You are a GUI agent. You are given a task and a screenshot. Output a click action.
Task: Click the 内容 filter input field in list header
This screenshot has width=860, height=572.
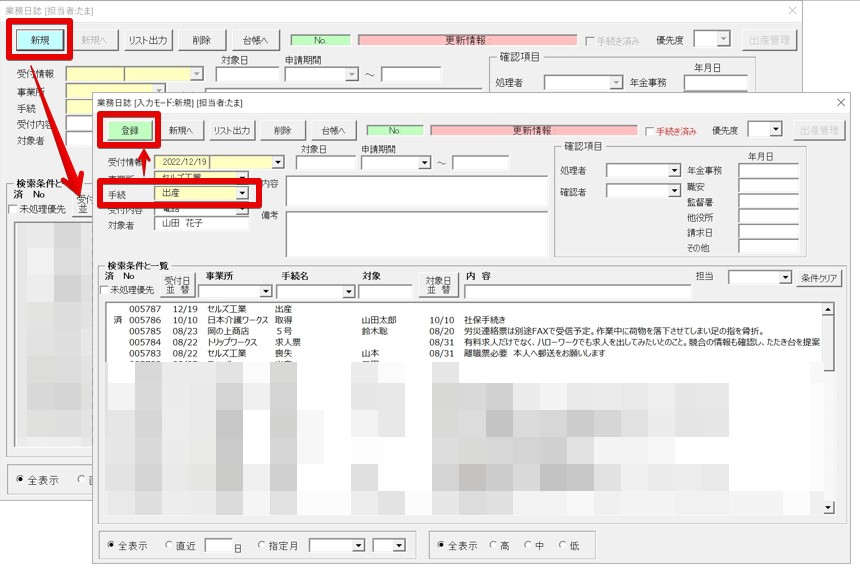coord(578,291)
